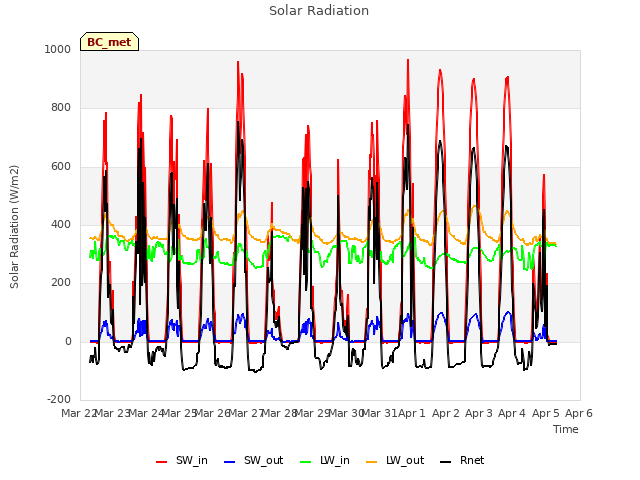Click the 1000 y-axis tick label

click(x=58, y=49)
